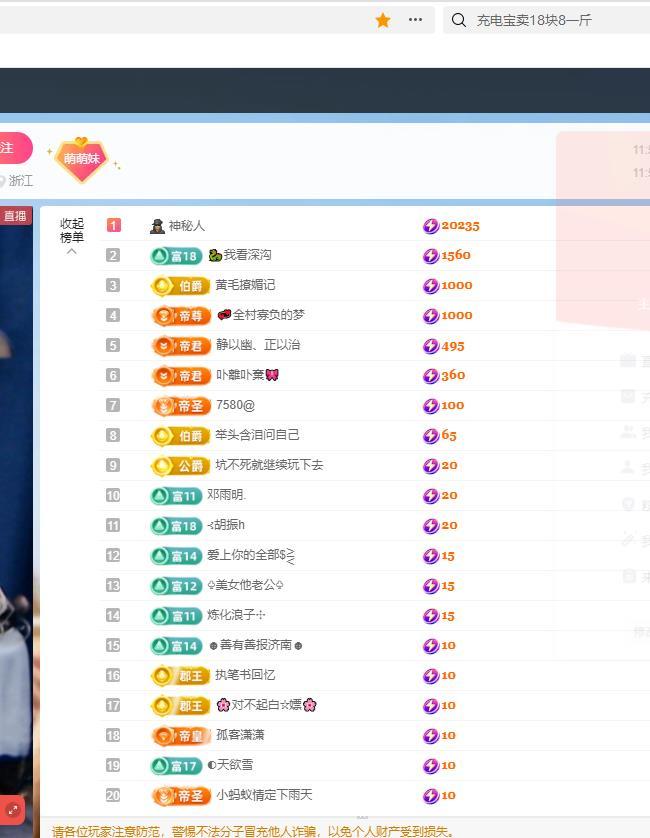Select the username 小蚂蚁情定下雨天
The height and width of the screenshot is (838, 650).
[x=264, y=795]
